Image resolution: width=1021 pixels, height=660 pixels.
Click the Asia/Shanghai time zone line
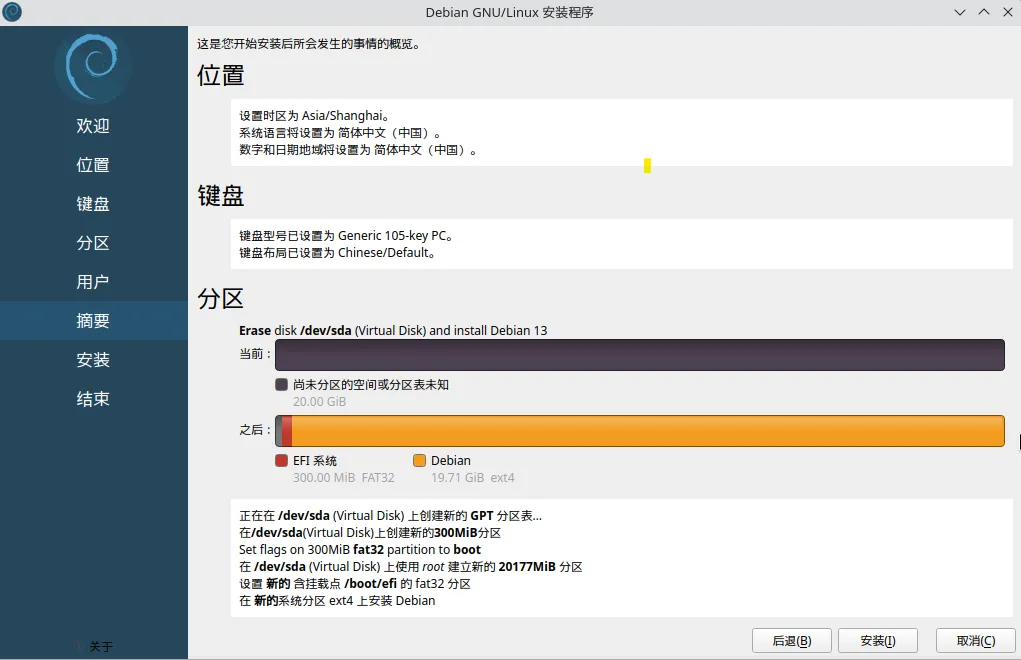[x=315, y=116]
